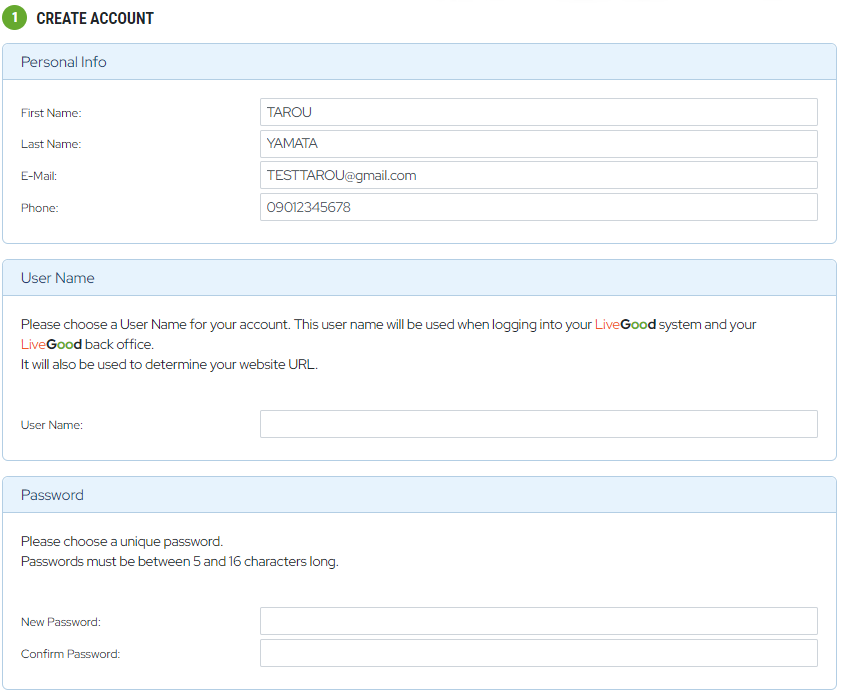Focus the First Name field containing TAROU
Screen dimensions: 846x696
click(538, 112)
